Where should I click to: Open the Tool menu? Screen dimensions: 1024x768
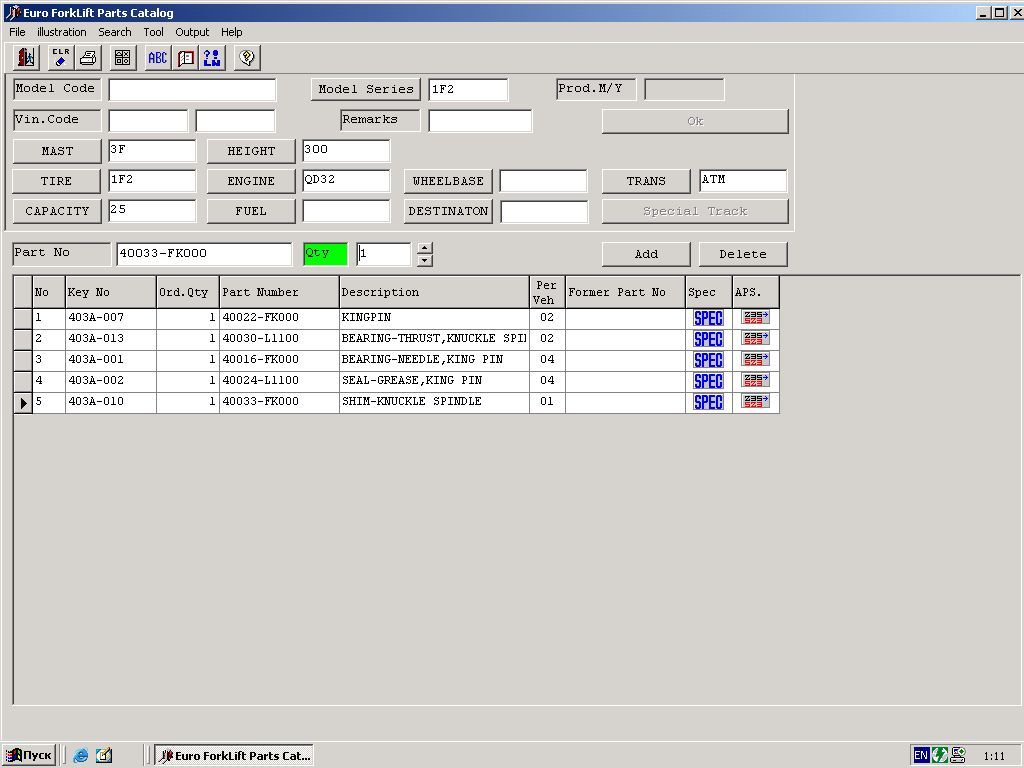(153, 32)
